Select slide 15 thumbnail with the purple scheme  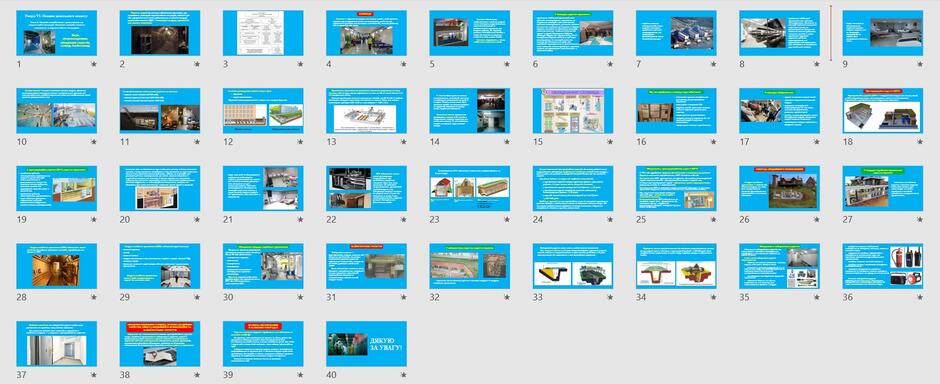click(x=573, y=111)
